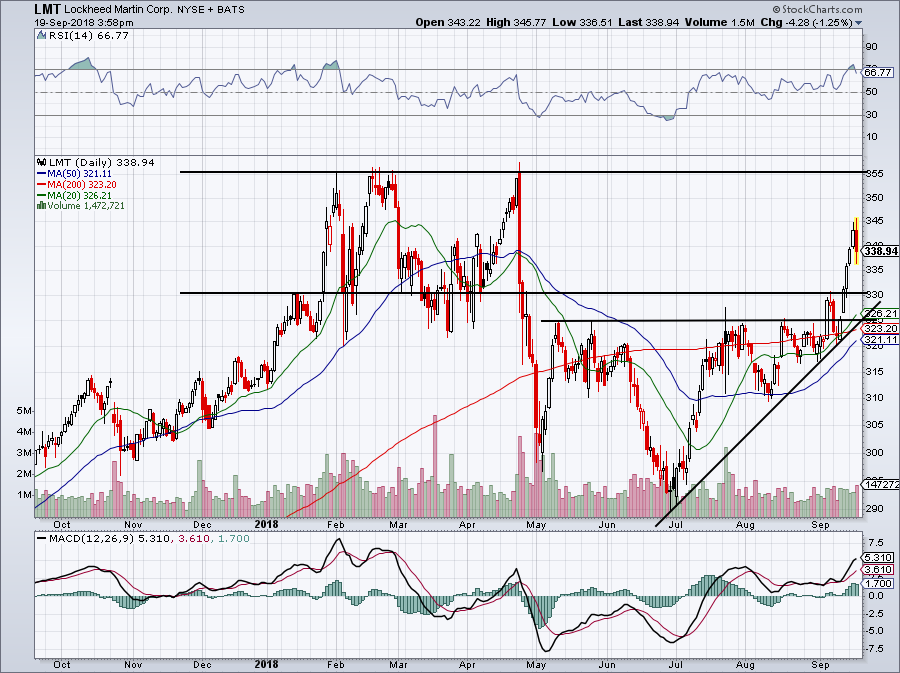Open the StockCharts.com copyright link
This screenshot has width=900, height=673.
point(817,9)
